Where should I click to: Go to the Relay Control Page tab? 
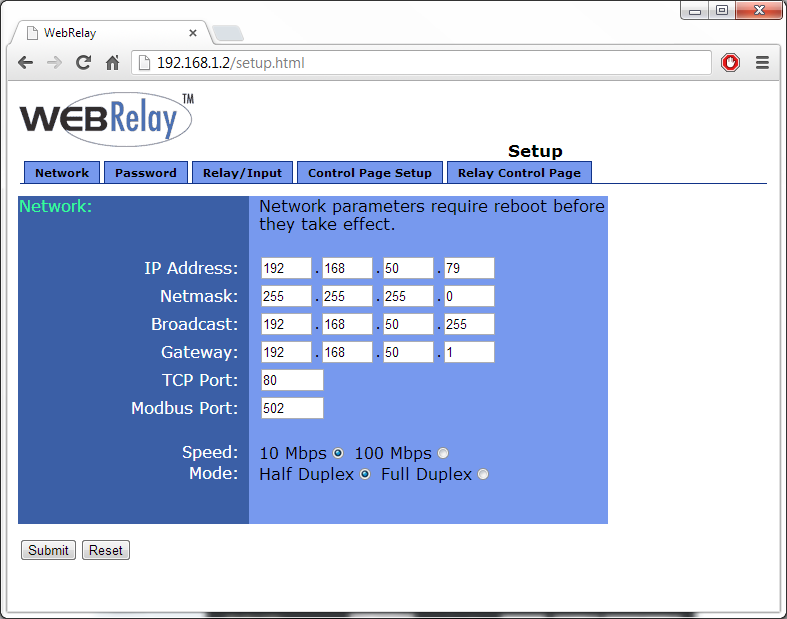[519, 173]
